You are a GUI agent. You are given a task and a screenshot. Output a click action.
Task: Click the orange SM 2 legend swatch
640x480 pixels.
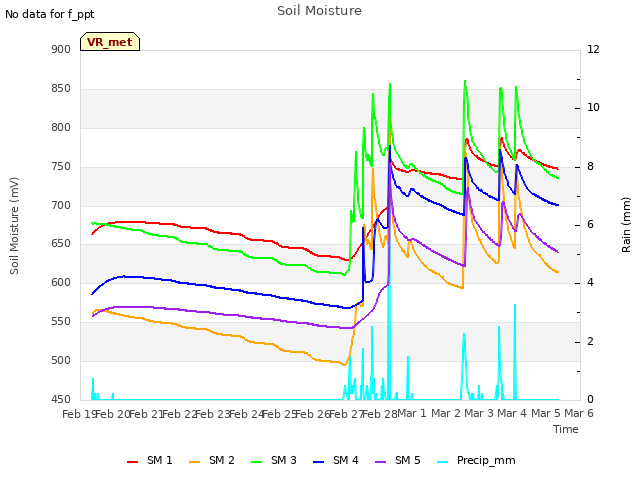(195, 462)
